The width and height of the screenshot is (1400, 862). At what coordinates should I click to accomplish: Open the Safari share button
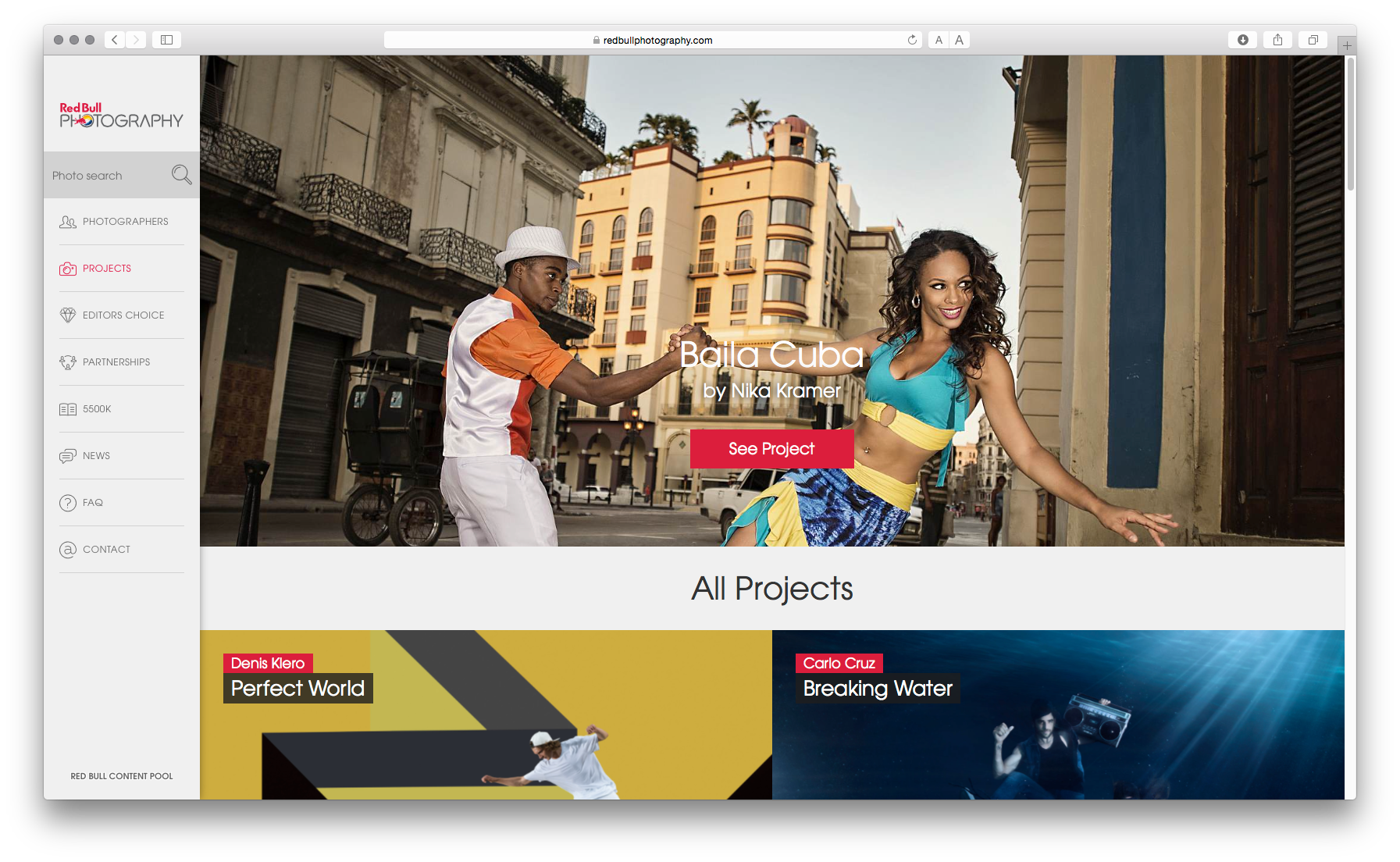click(x=1277, y=40)
